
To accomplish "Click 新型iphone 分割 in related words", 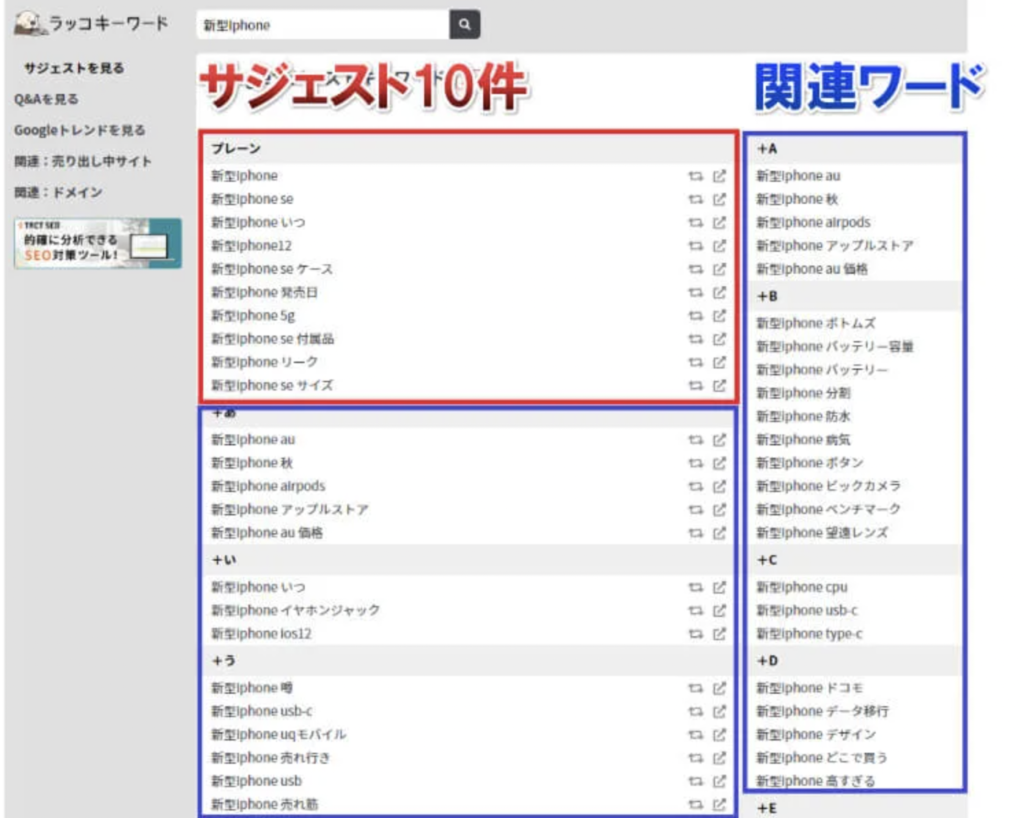I will click(803, 393).
